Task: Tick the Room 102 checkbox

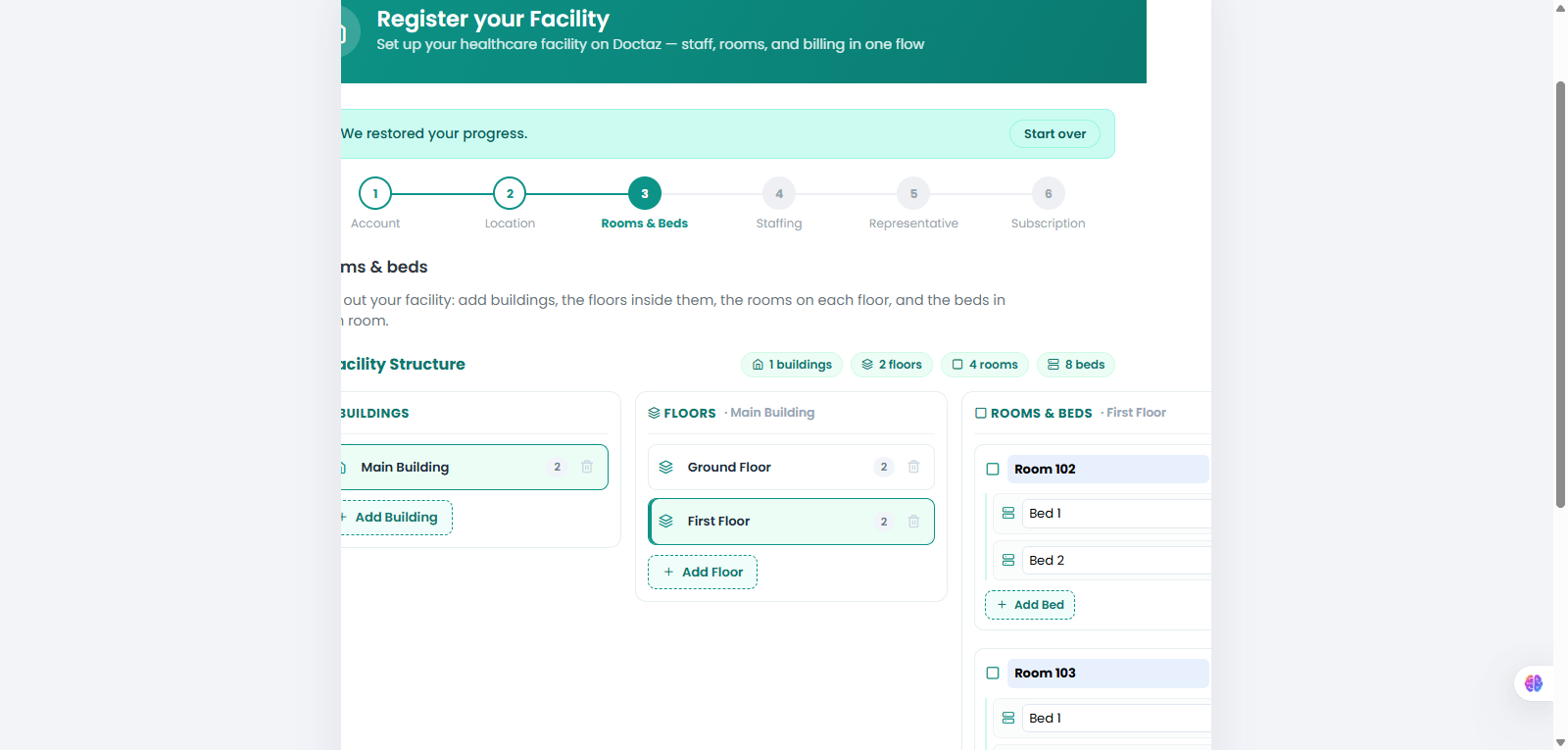Action: (x=993, y=469)
